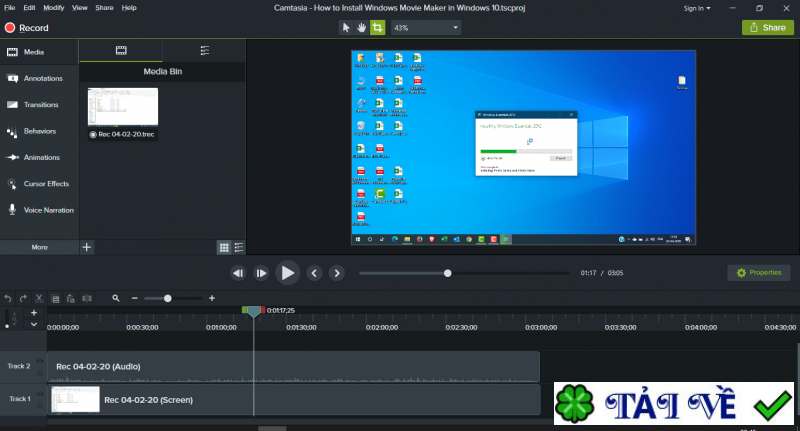Toggle visibility eye on Track 1
The image size is (800, 431).
(x=41, y=395)
